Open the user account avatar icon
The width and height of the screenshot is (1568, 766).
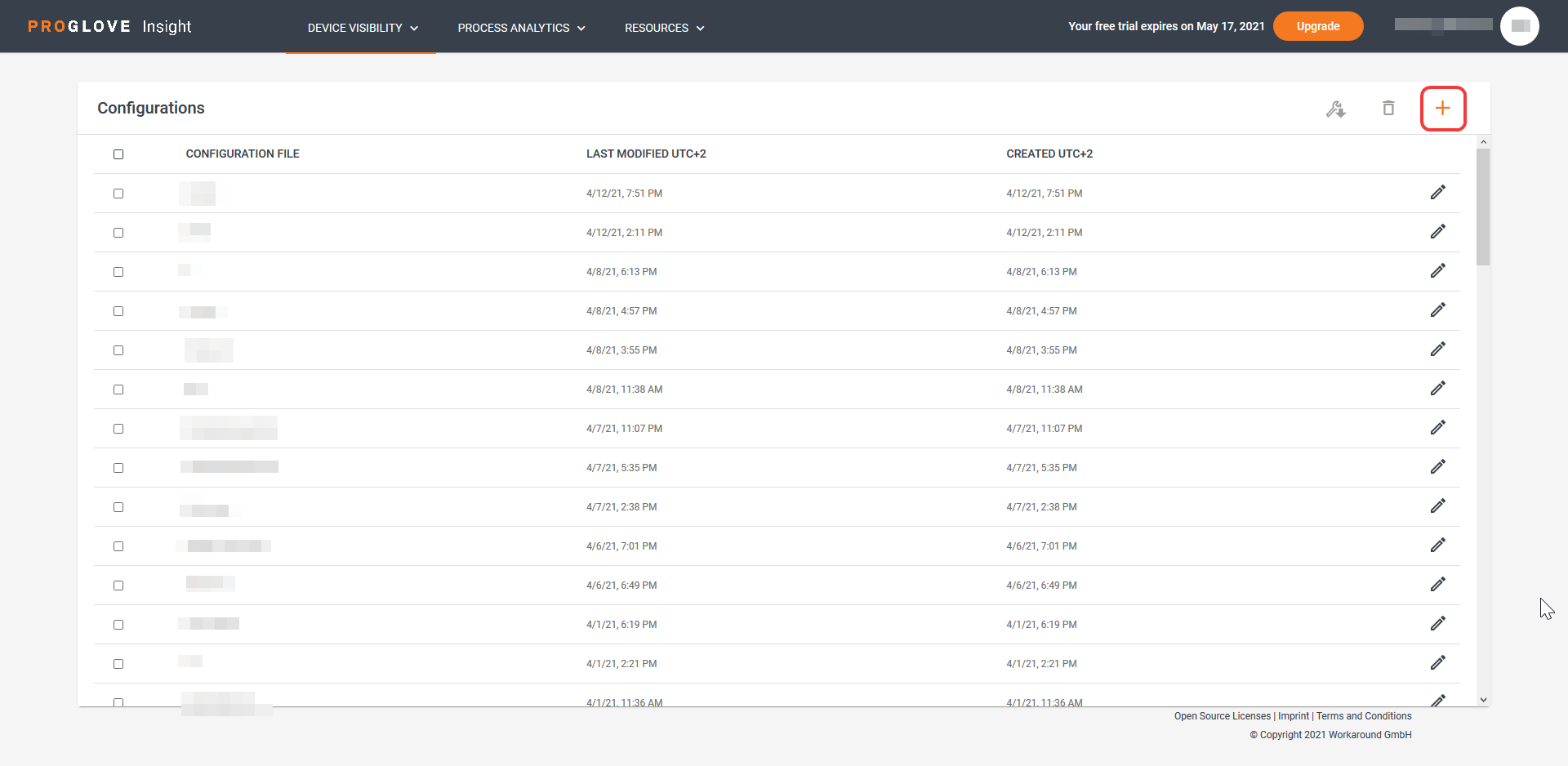[1520, 25]
